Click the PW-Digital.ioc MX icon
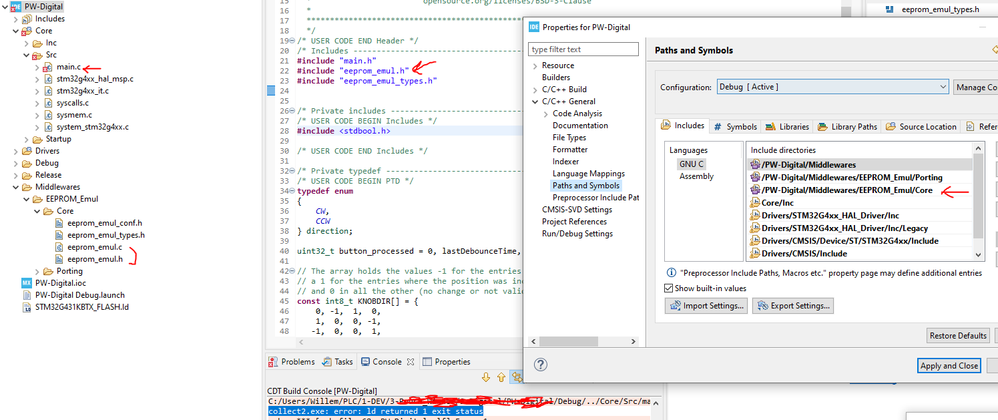 [x=26, y=283]
